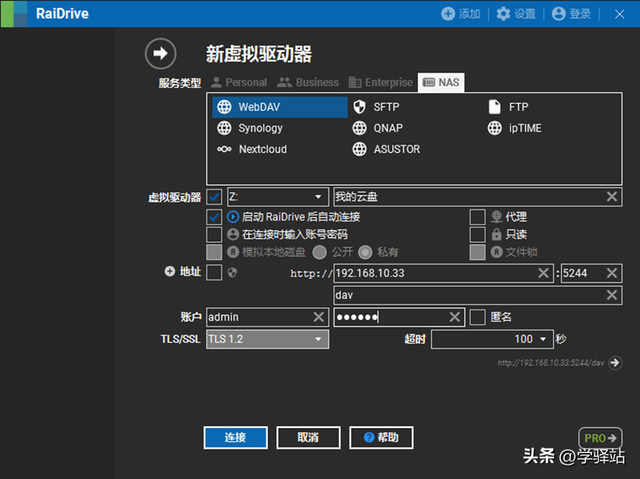Click the proxy globe icon beside 代理
Image resolution: width=640 pixels, height=479 pixels.
[496, 217]
